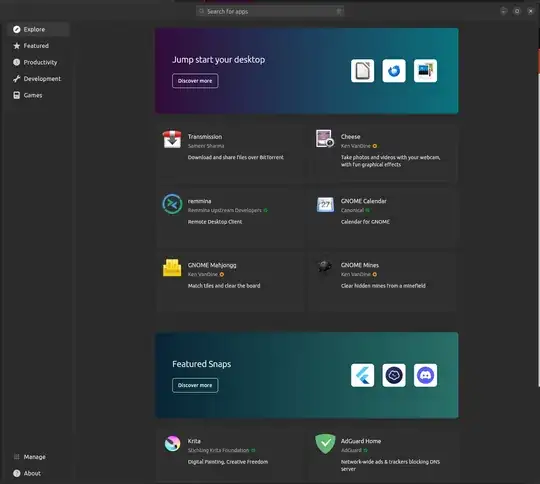Open the LibreOffice document icon in the banner
Image resolution: width=540 pixels, height=484 pixels.
coord(362,71)
